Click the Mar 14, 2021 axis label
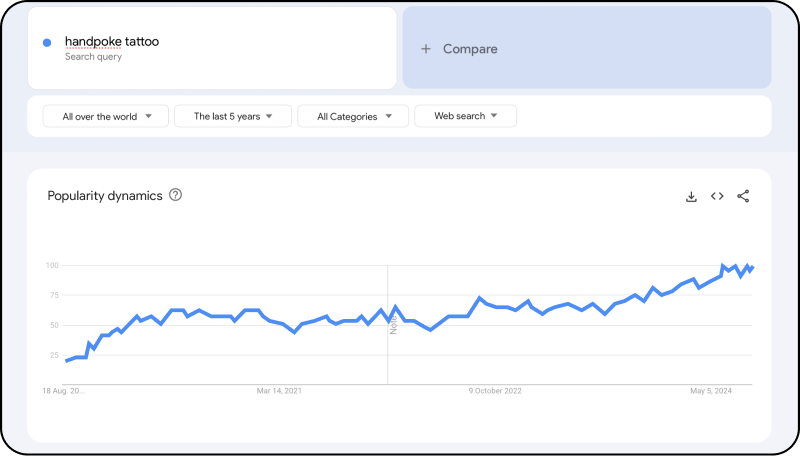This screenshot has height=456, width=800. (279, 391)
